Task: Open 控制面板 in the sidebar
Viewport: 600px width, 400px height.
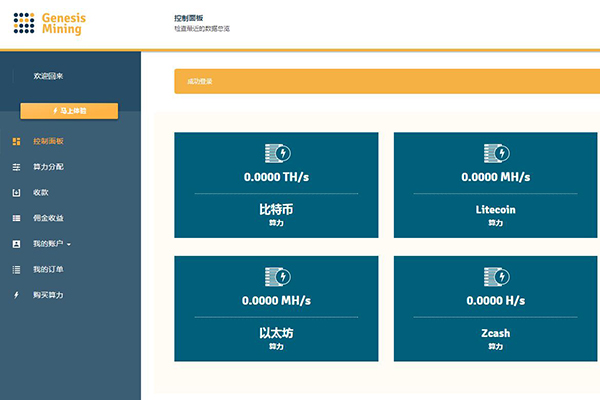Action: [x=48, y=141]
